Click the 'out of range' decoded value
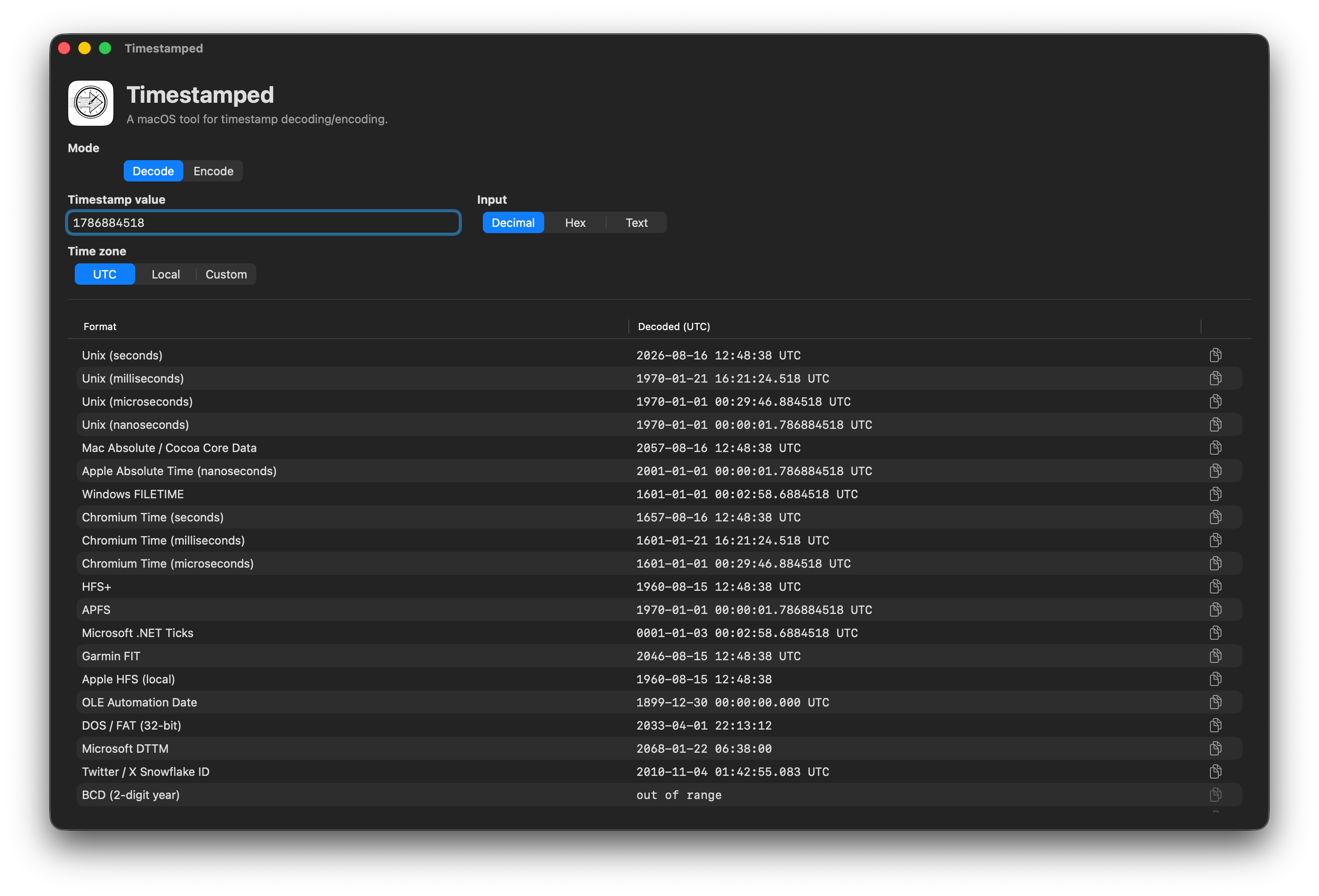This screenshot has width=1319, height=896. (679, 795)
